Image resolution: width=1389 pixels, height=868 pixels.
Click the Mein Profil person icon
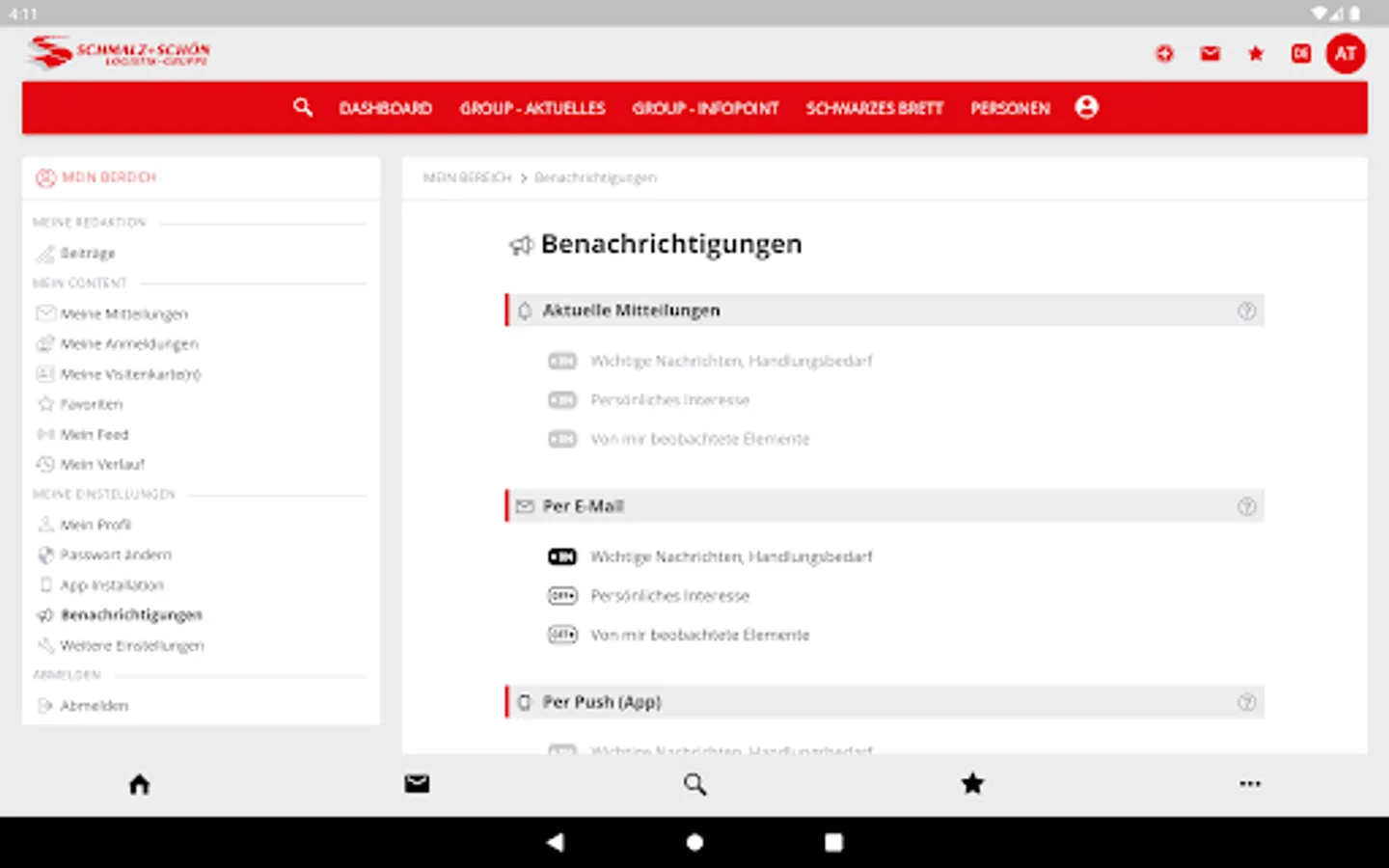(45, 525)
